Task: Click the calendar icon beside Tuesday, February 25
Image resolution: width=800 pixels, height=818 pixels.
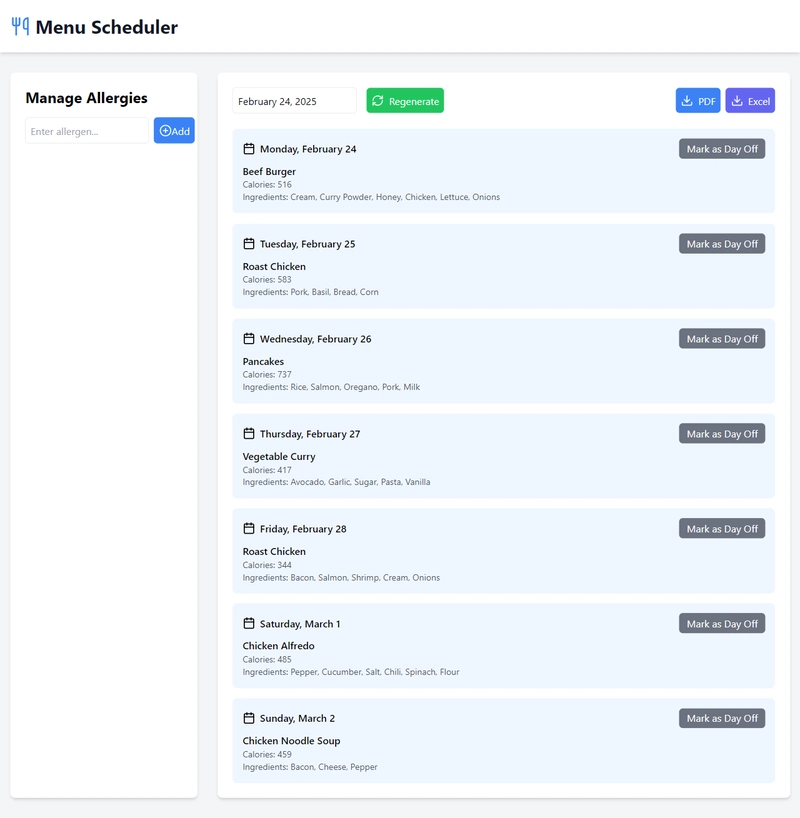Action: [249, 244]
